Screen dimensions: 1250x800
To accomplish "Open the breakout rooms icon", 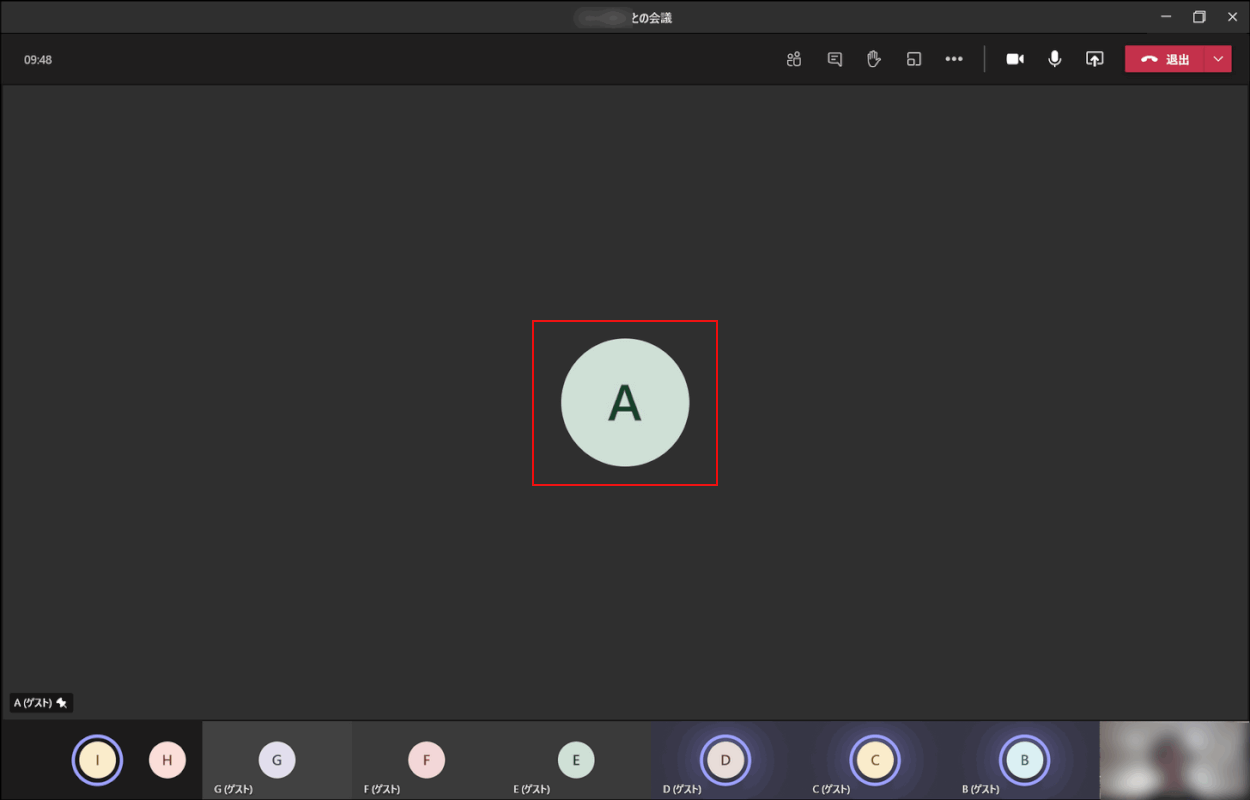I will [x=913, y=59].
